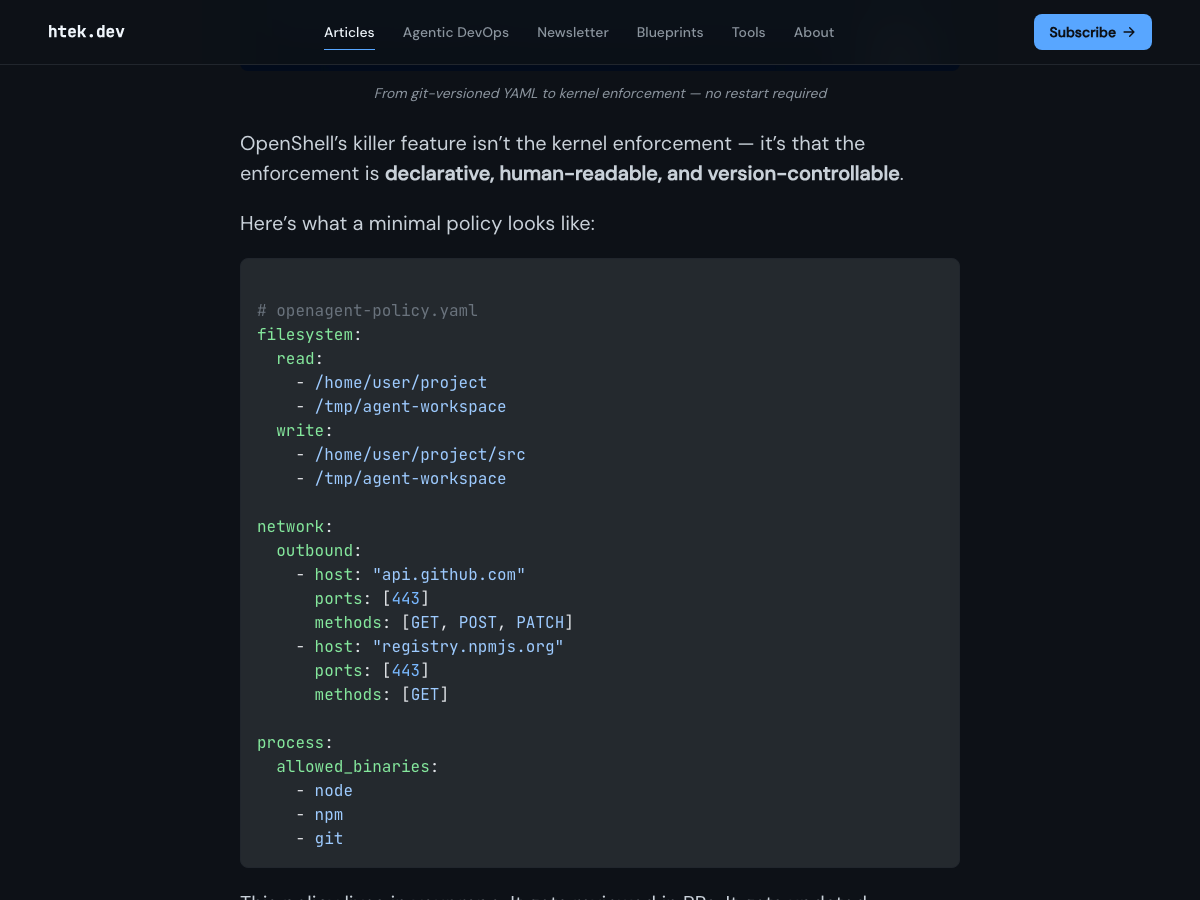The height and width of the screenshot is (900, 1200).
Task: Click the 'git' binary entry
Action: coord(329,838)
